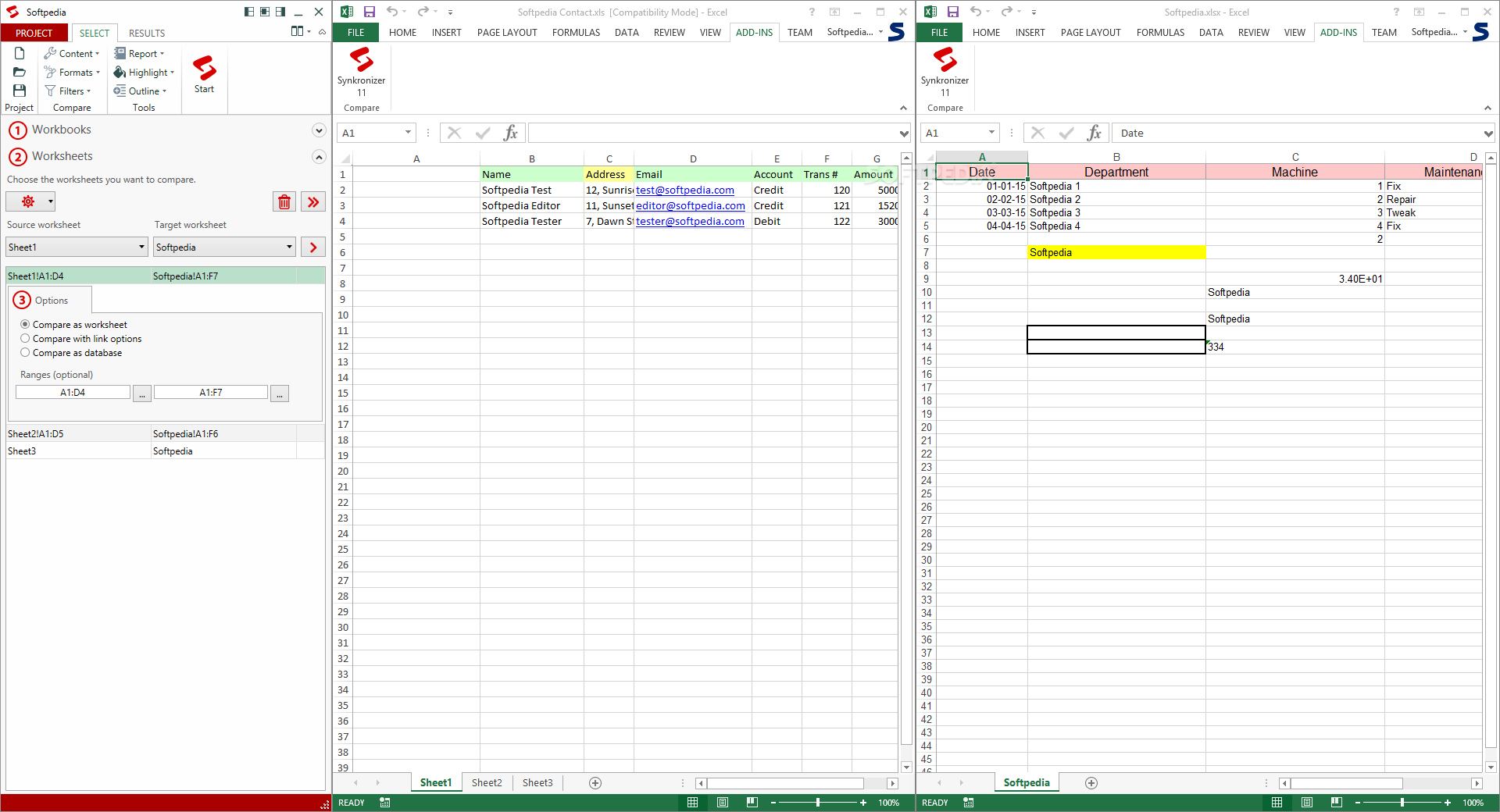1500x812 pixels.
Task: Switch to Sheet2 tab
Action: [x=487, y=782]
